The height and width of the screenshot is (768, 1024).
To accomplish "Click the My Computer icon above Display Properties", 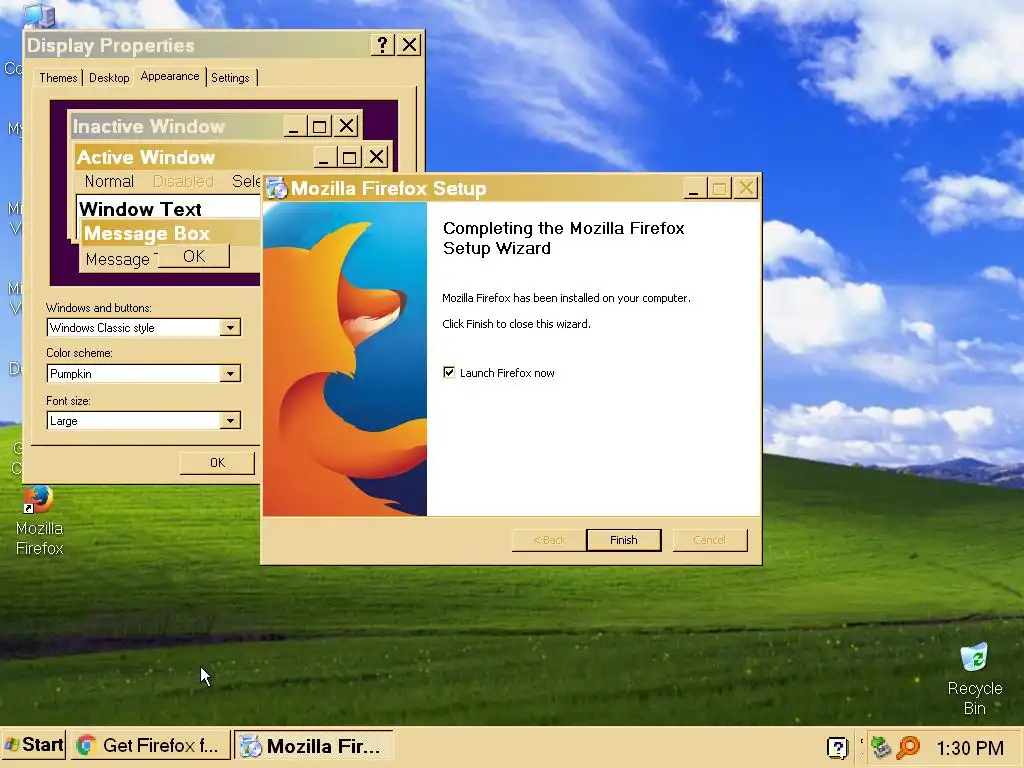I will pos(39,16).
